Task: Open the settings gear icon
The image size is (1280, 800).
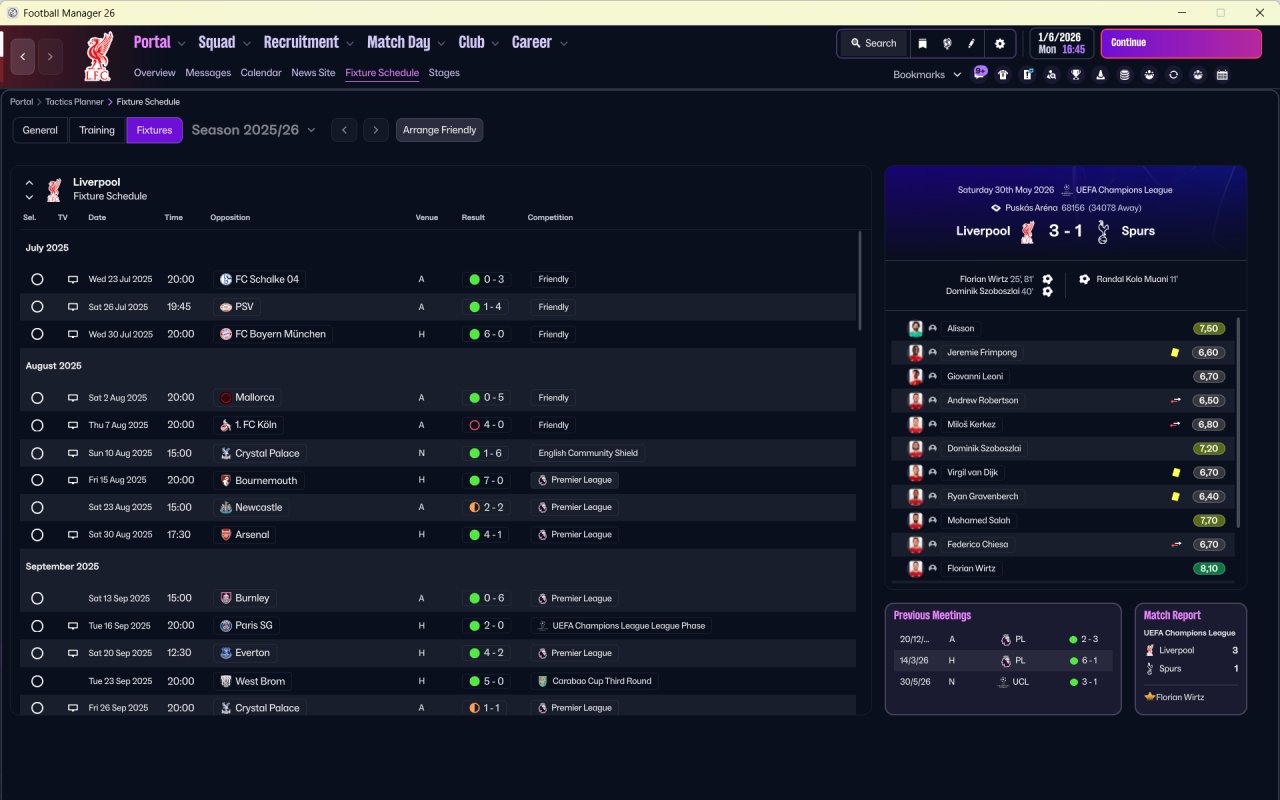Action: (x=1000, y=43)
